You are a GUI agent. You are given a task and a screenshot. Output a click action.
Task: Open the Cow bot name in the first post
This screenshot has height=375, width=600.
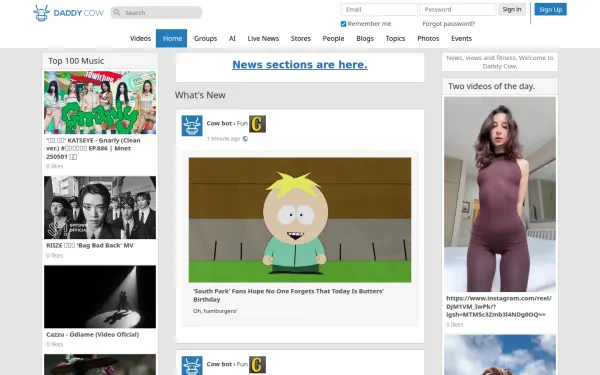(219, 123)
